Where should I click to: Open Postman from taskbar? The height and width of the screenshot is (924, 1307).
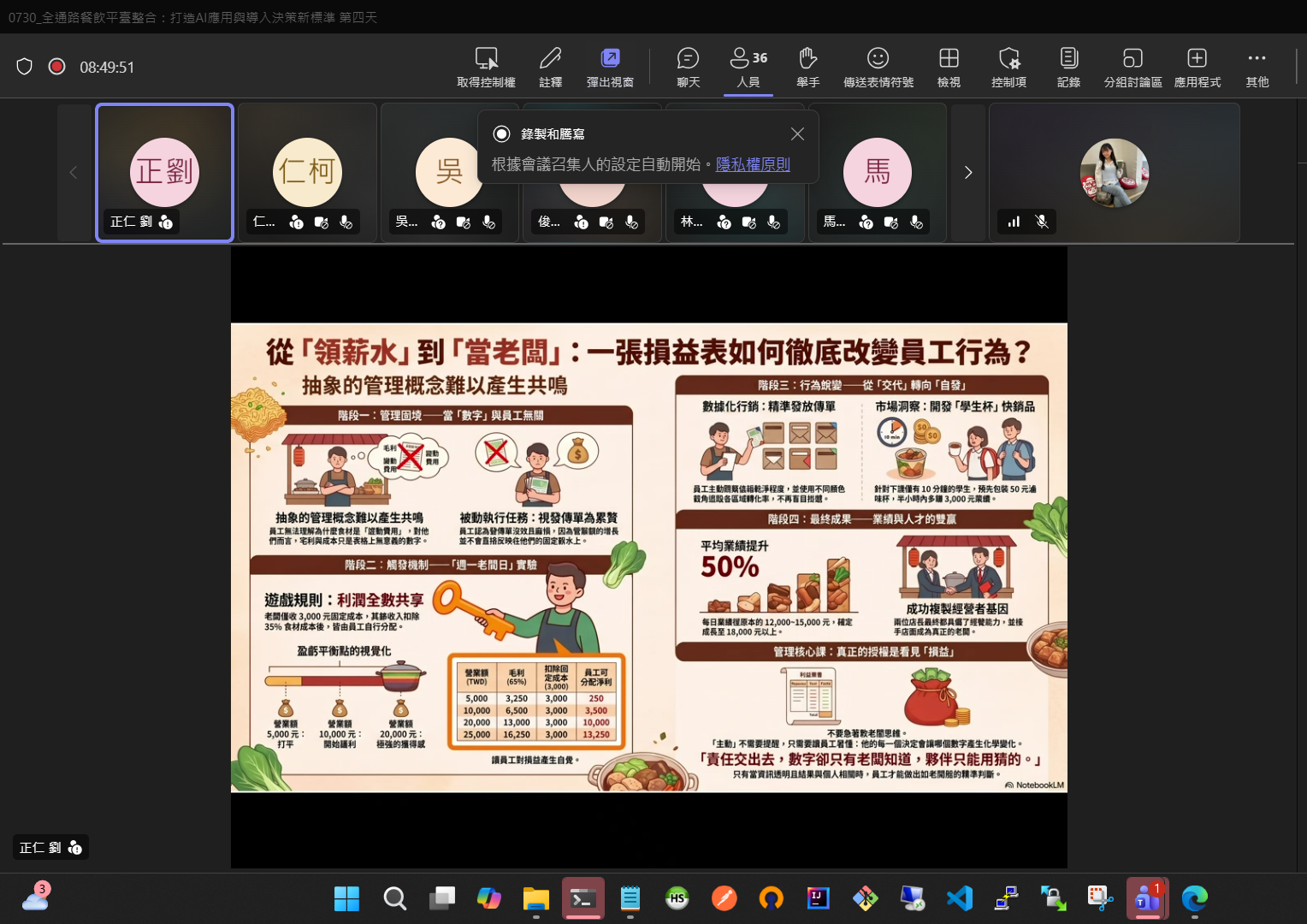pyautogui.click(x=724, y=898)
